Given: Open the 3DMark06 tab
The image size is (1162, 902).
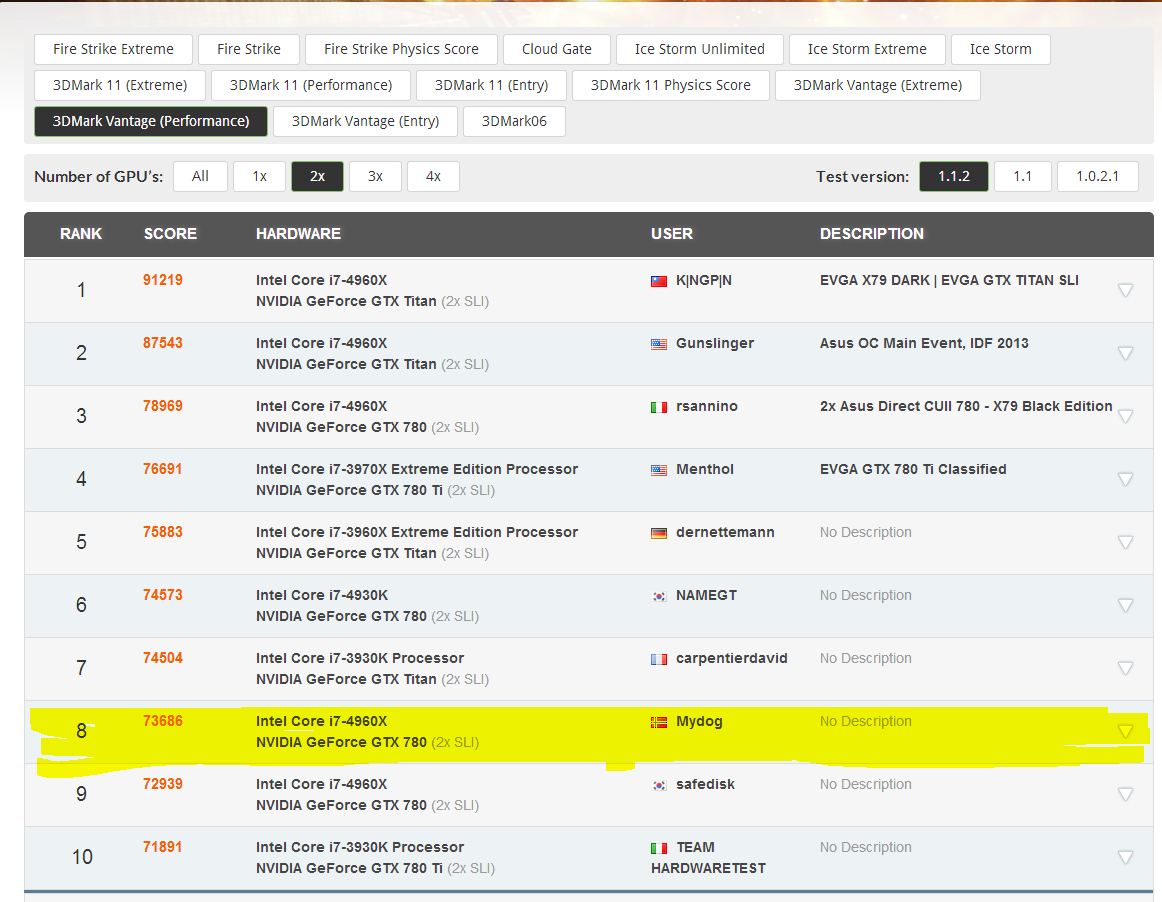Looking at the screenshot, I should [x=514, y=122].
